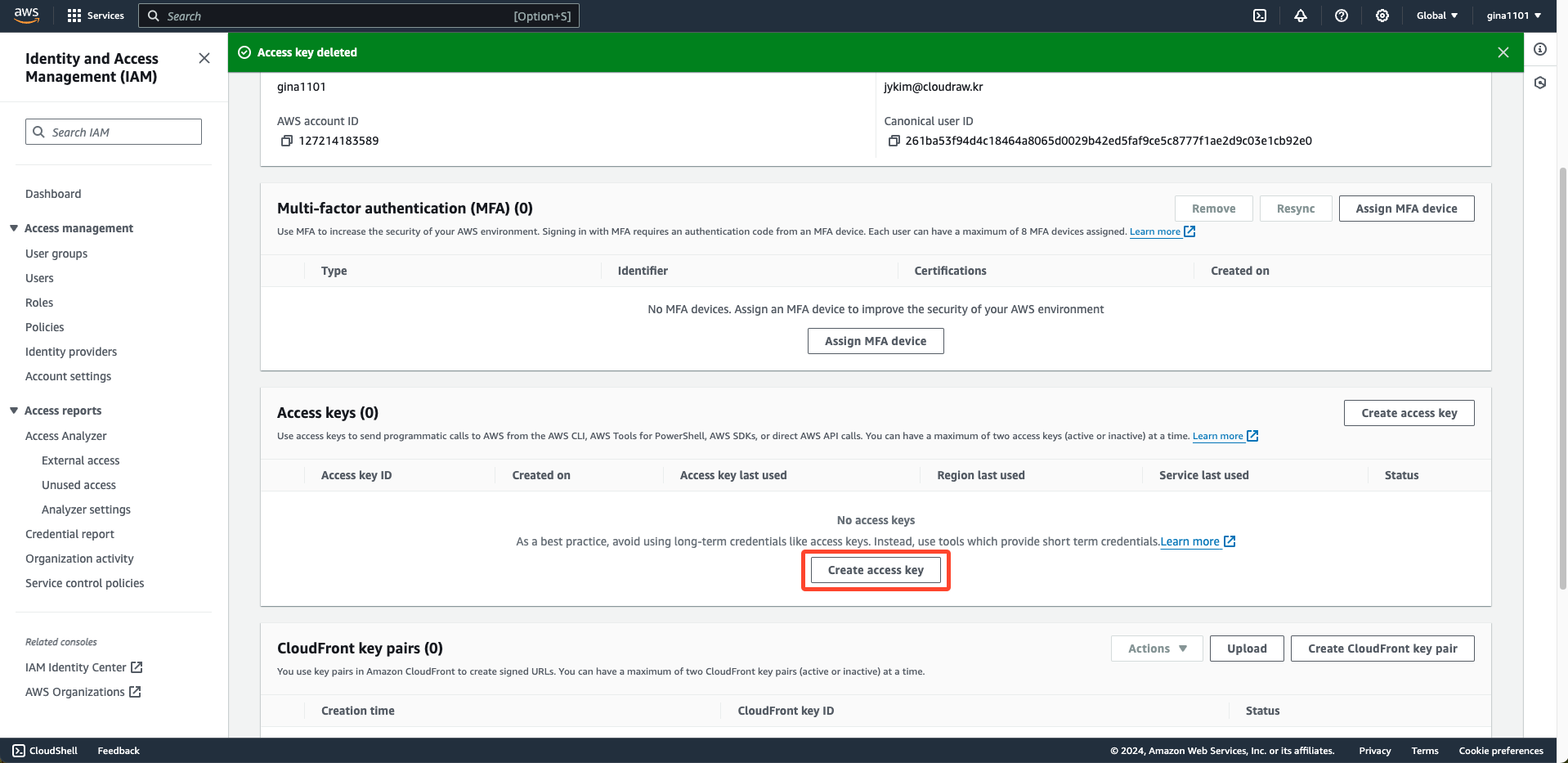Open the Feedback link in footer
Screen dimensions: 1568x763
click(x=119, y=751)
